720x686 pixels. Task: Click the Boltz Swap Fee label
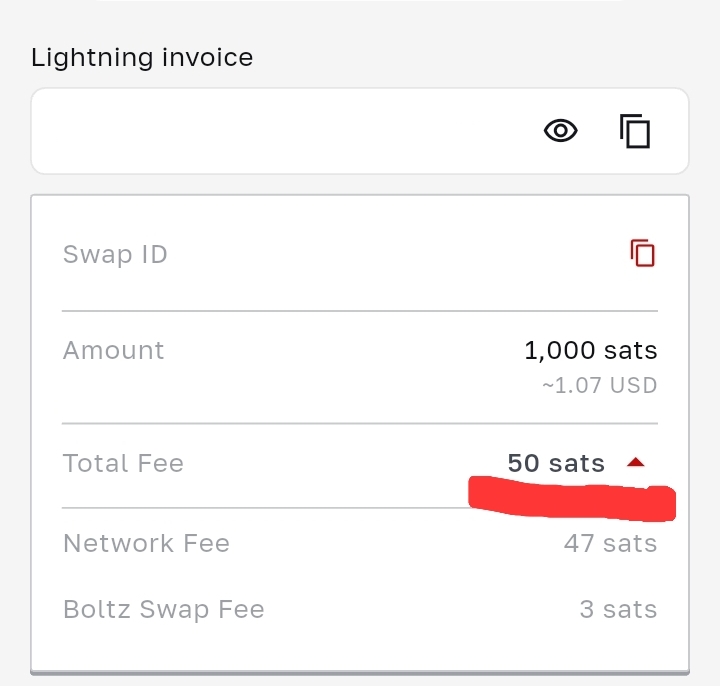click(164, 609)
